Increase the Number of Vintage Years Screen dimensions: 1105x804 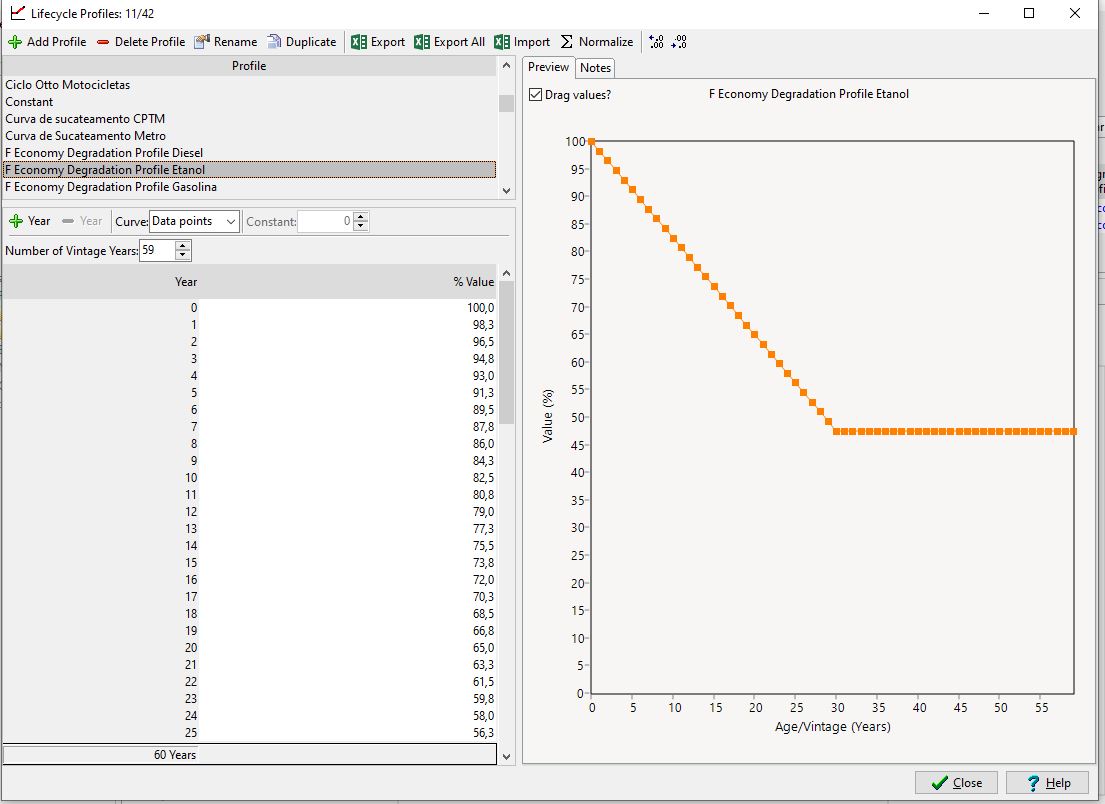click(x=183, y=245)
